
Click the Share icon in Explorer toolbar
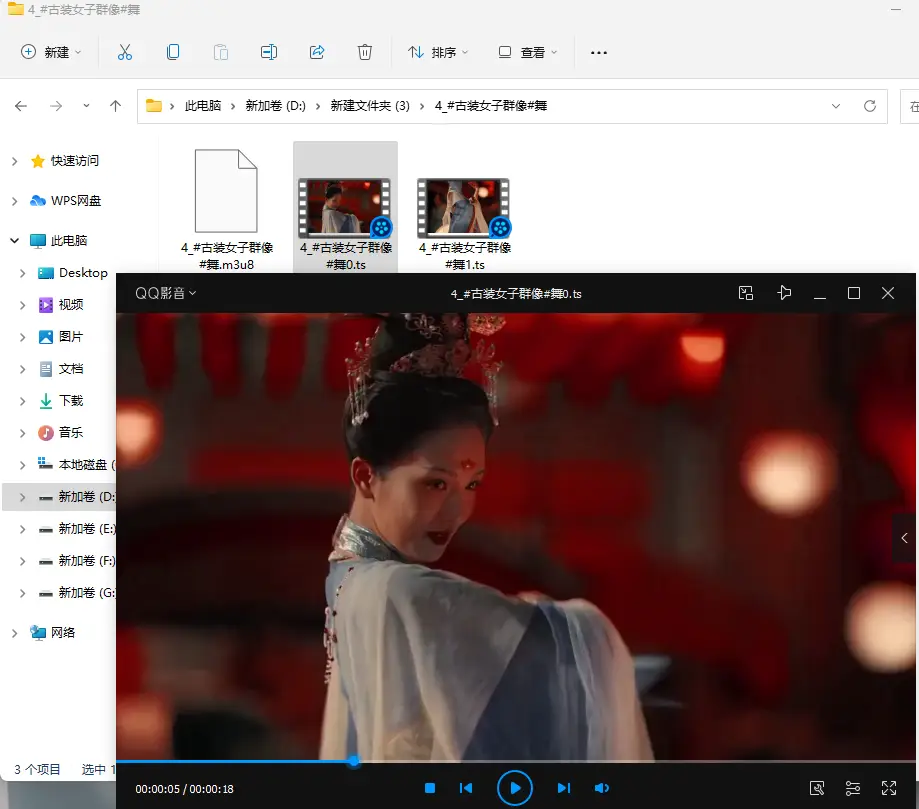317,52
